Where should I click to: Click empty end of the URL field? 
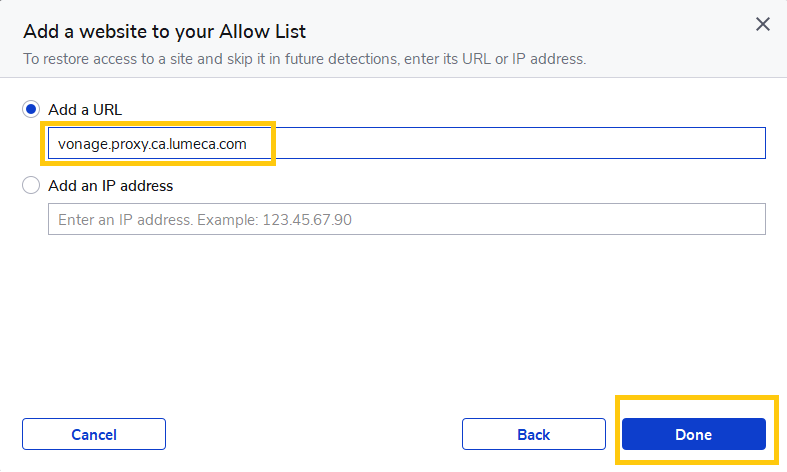600,144
